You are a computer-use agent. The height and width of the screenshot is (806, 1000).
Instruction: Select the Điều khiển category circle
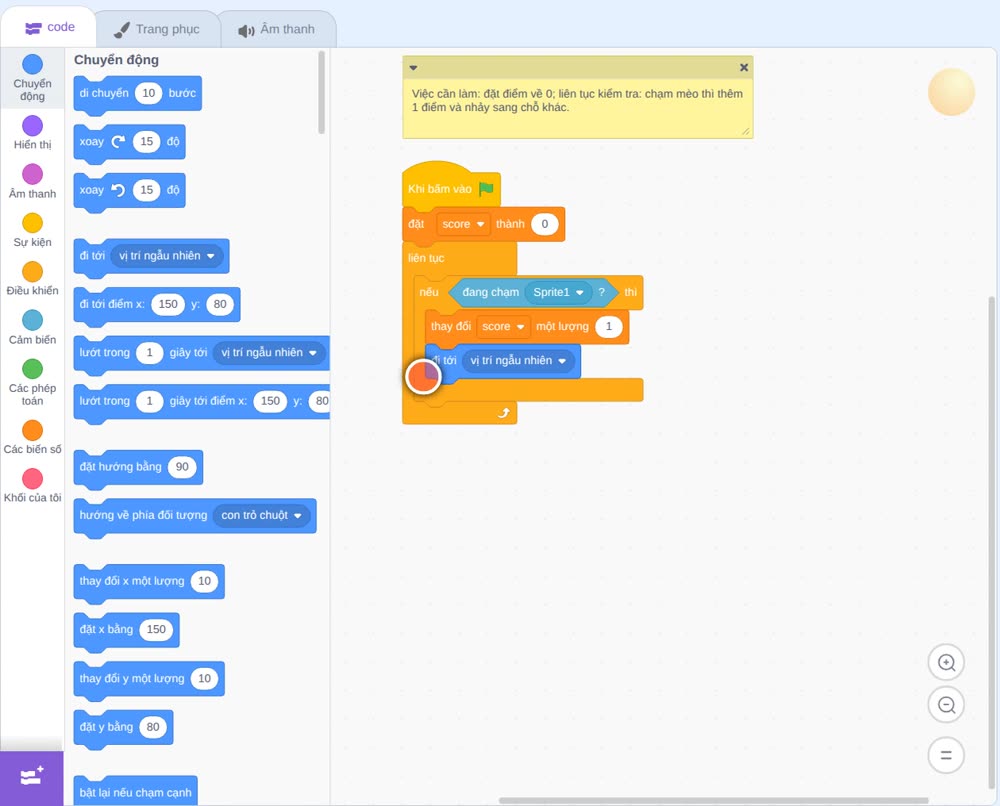pos(33,272)
